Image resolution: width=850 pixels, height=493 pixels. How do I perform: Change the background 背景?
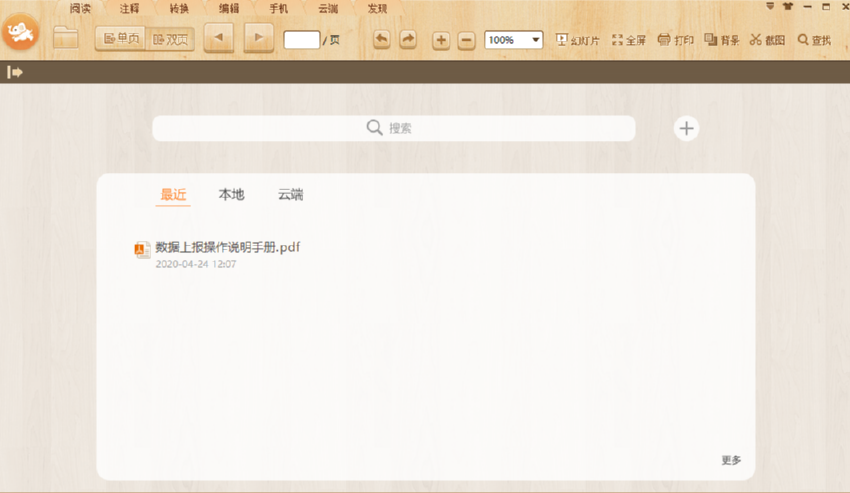pyautogui.click(x=722, y=40)
